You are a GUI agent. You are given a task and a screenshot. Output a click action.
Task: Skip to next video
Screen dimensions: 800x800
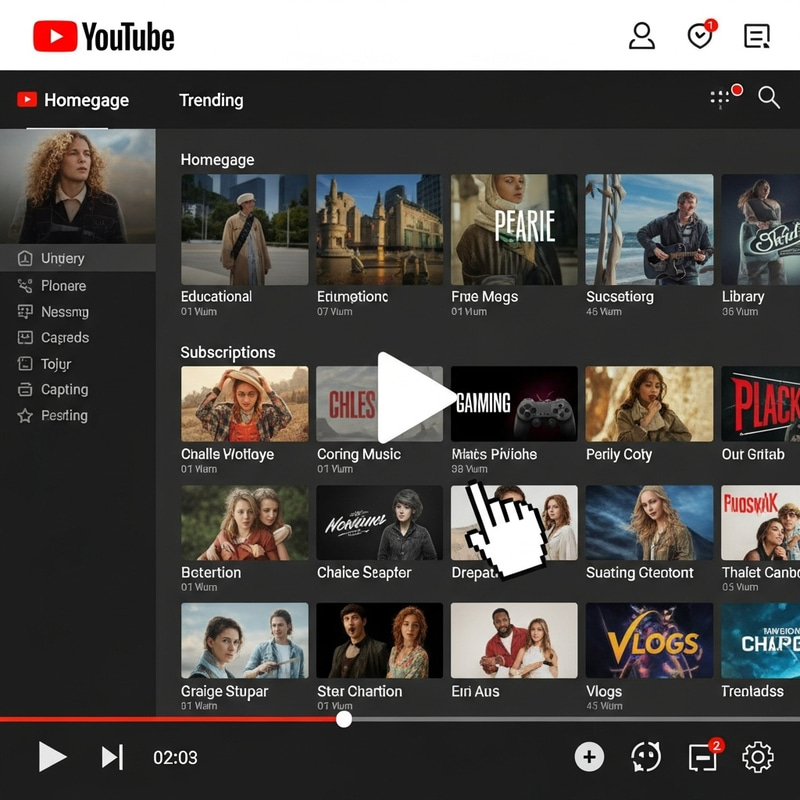click(112, 757)
